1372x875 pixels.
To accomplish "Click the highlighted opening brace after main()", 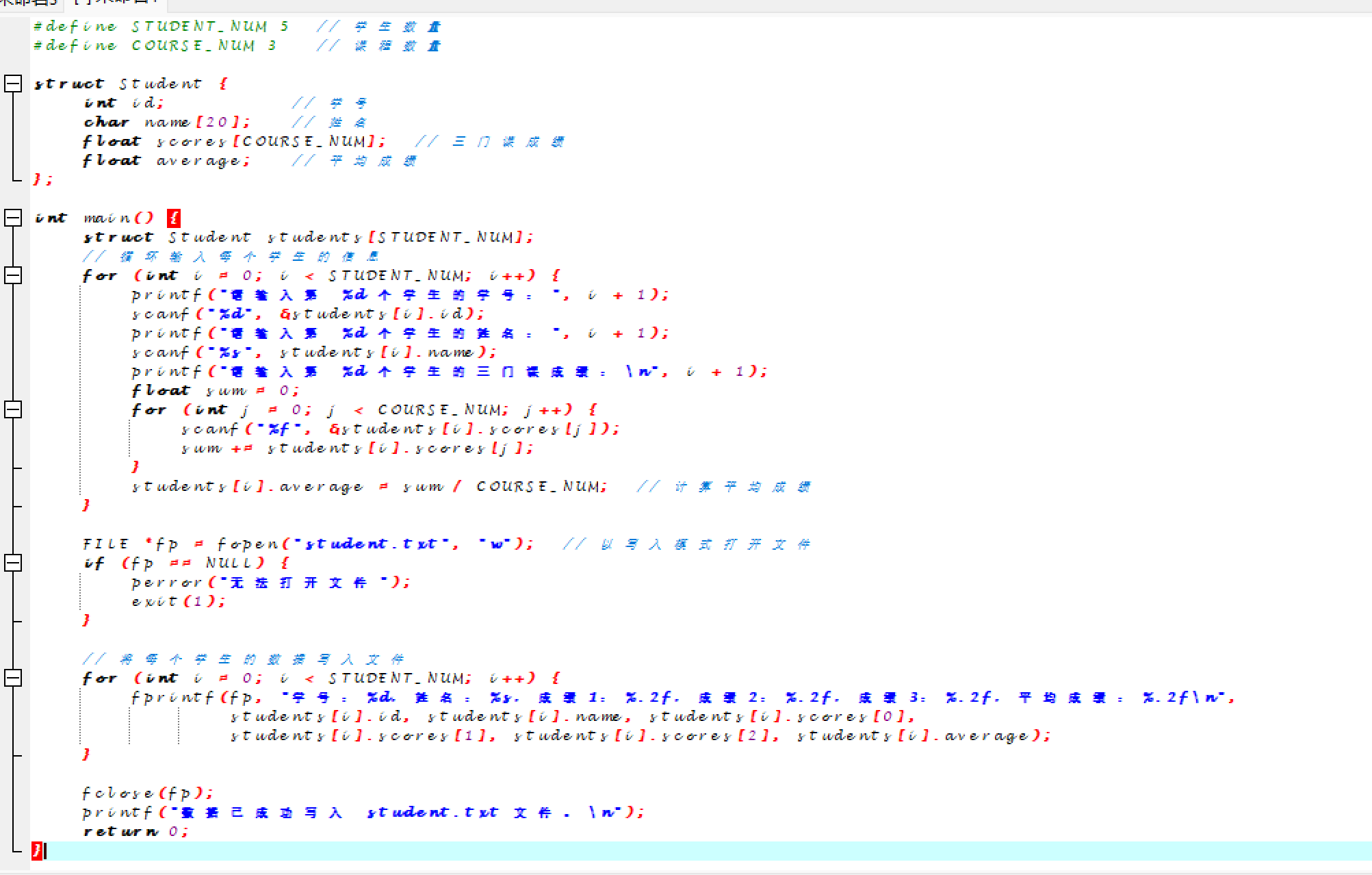I will click(x=174, y=218).
